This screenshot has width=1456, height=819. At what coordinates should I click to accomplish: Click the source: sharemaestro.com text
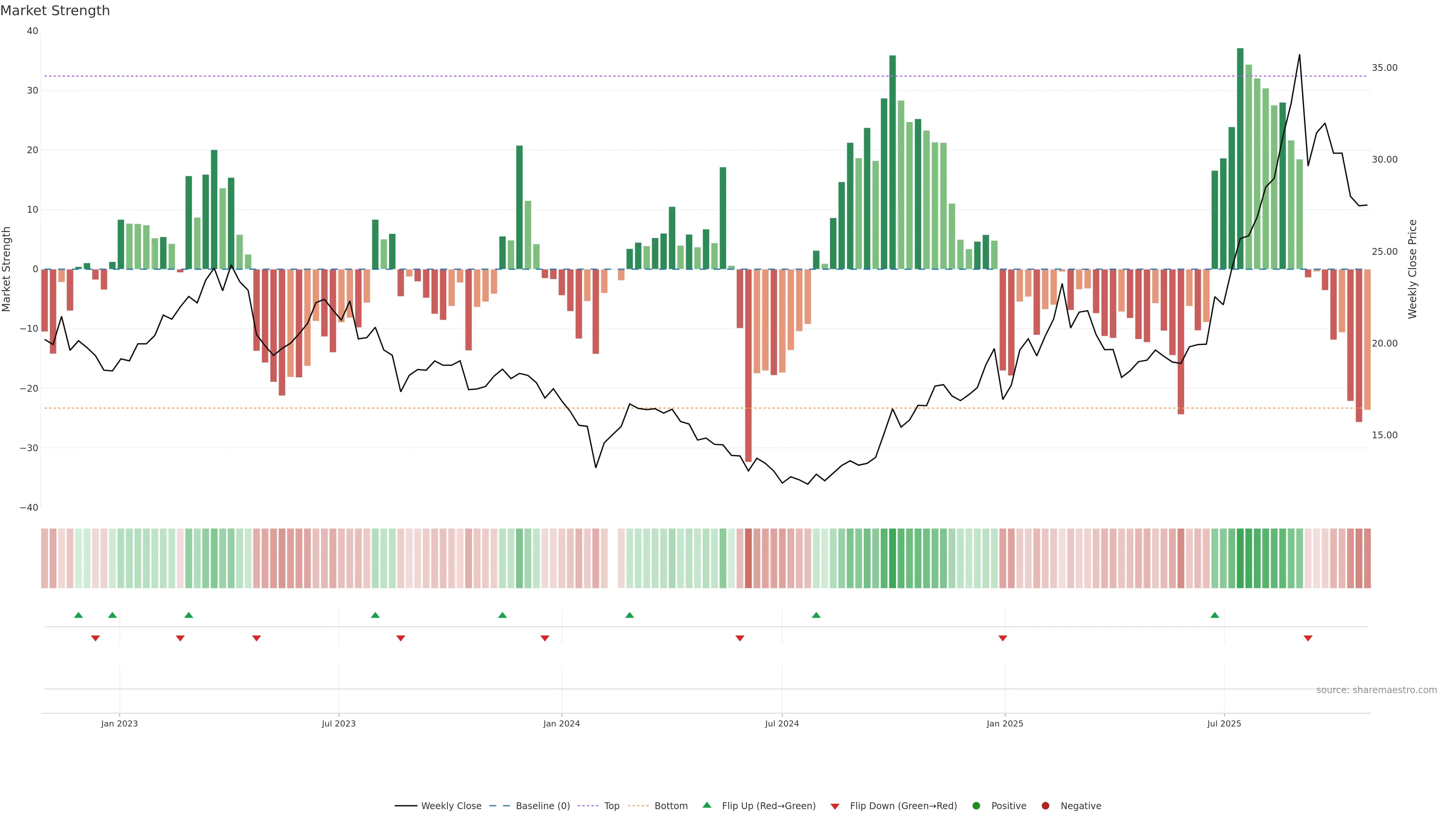[x=1376, y=690]
